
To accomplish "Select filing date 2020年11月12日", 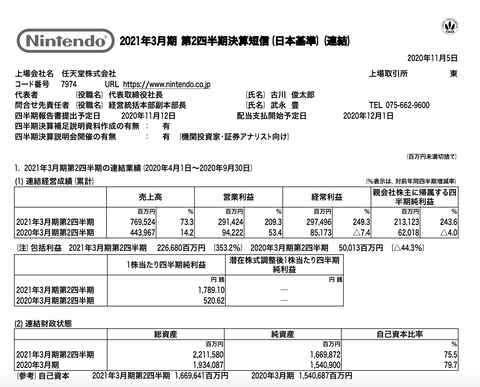I will (x=148, y=116).
